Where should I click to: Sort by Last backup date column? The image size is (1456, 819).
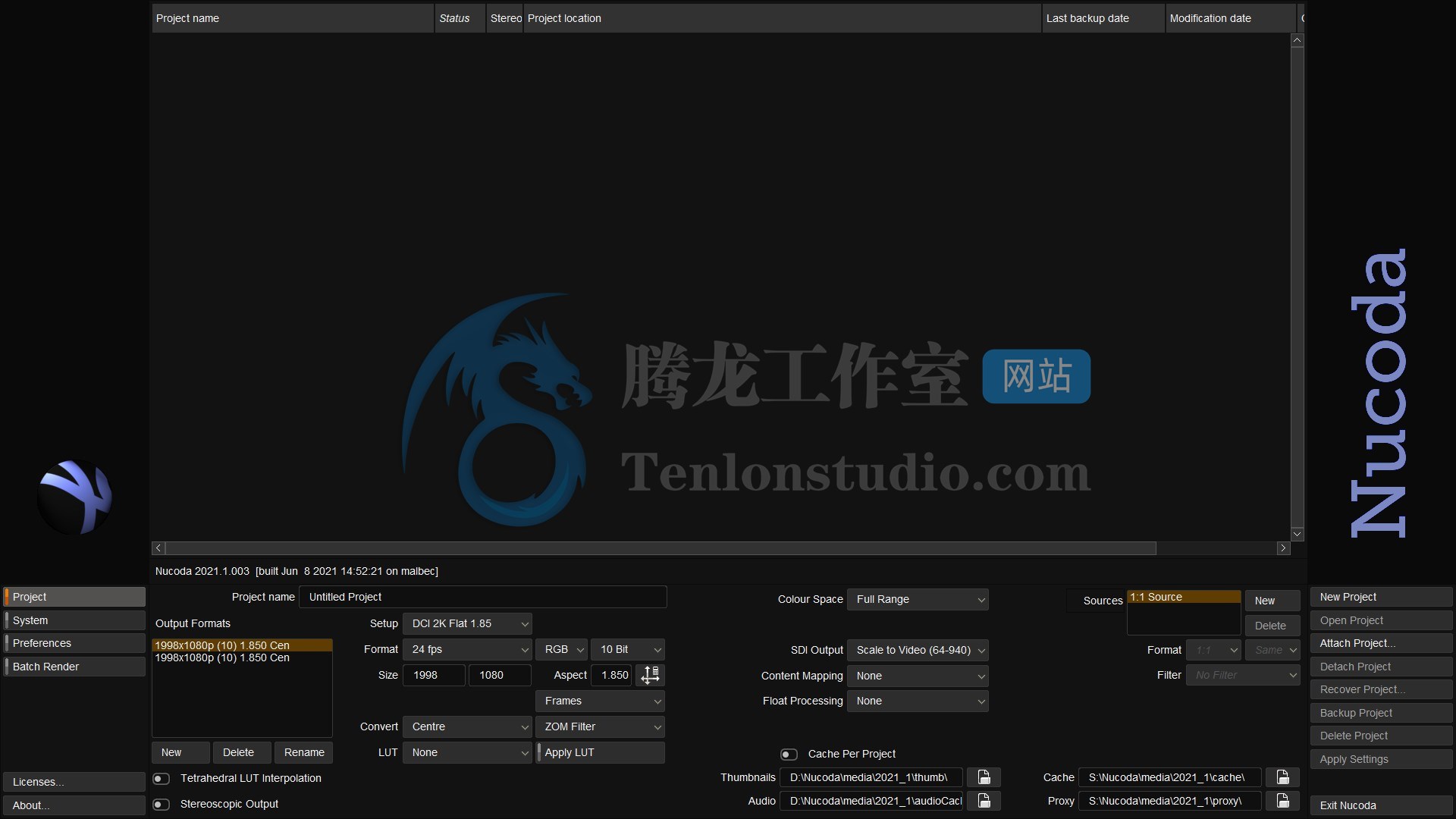(x=1103, y=18)
